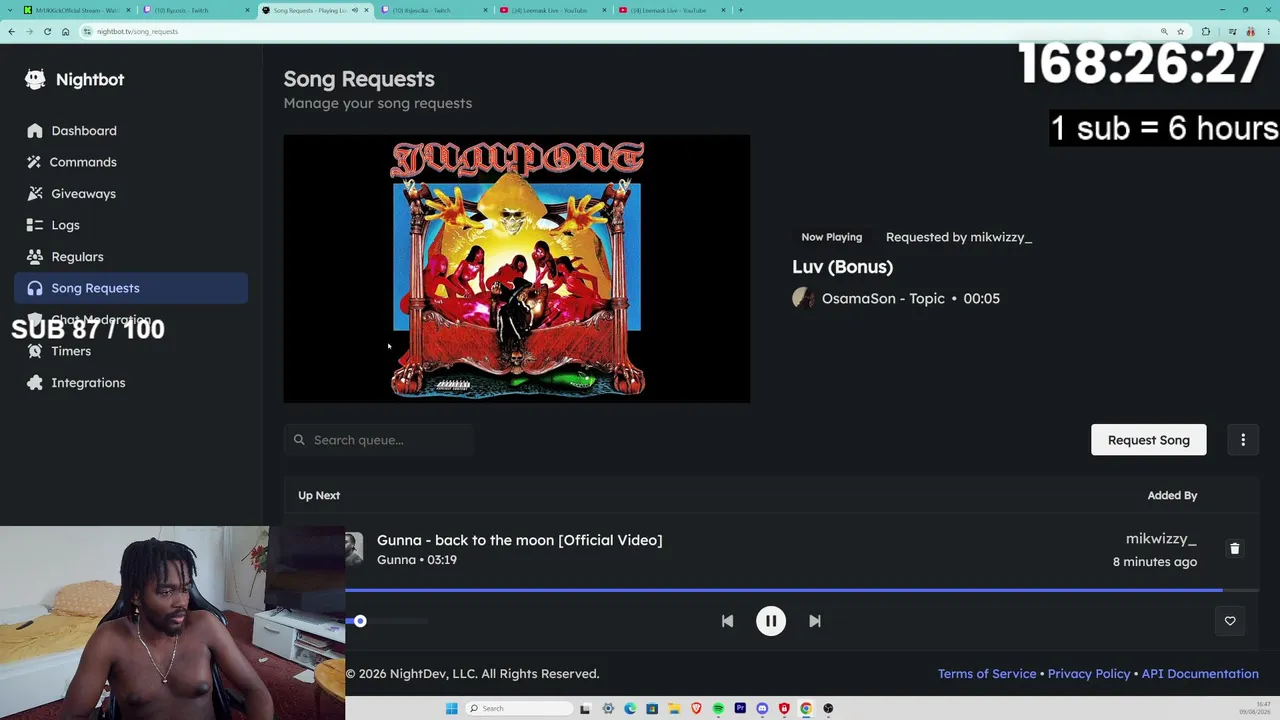Adjust the volume slider knob
This screenshot has width=1280, height=720.
(360, 621)
